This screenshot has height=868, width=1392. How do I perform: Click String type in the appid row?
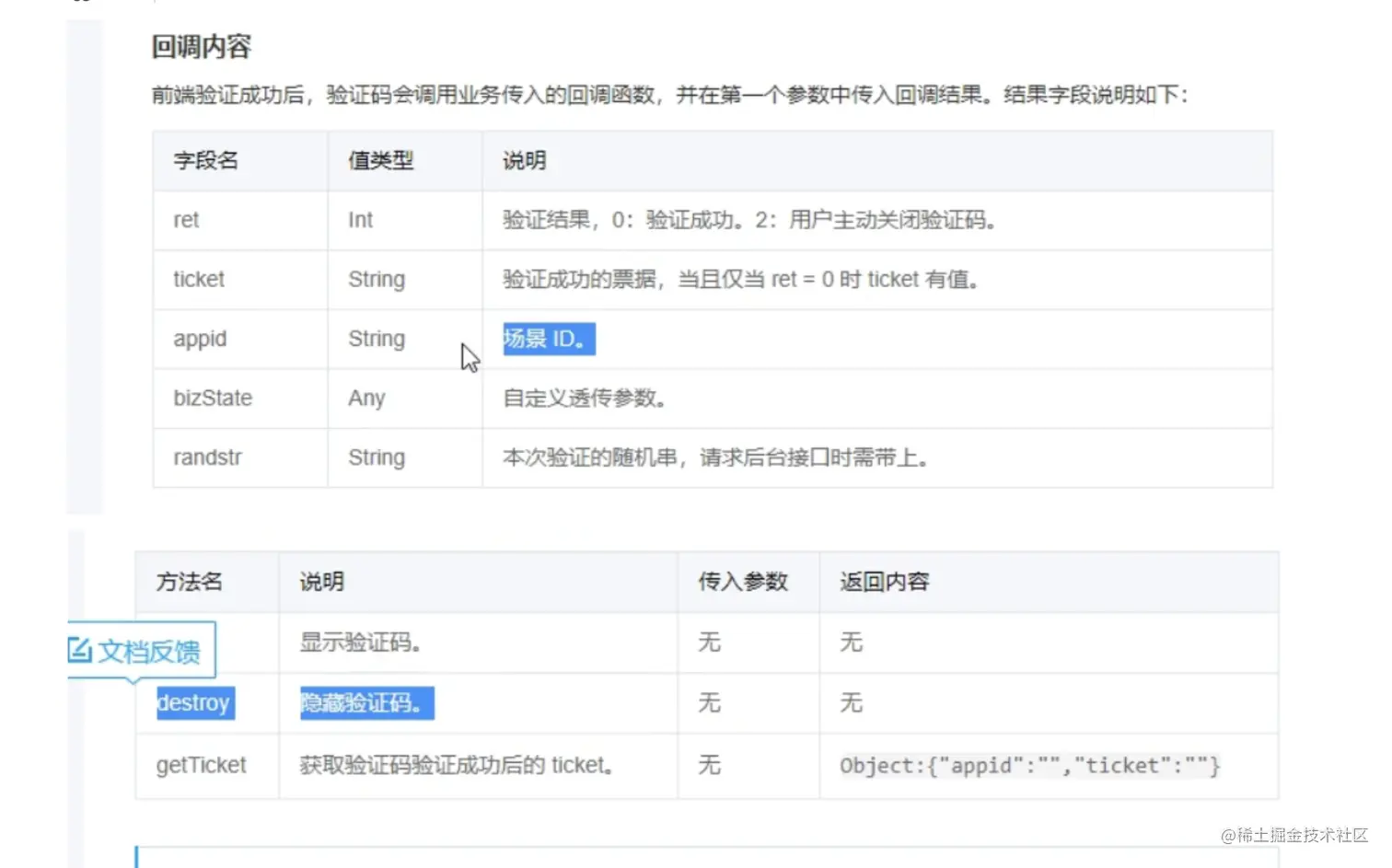(377, 339)
